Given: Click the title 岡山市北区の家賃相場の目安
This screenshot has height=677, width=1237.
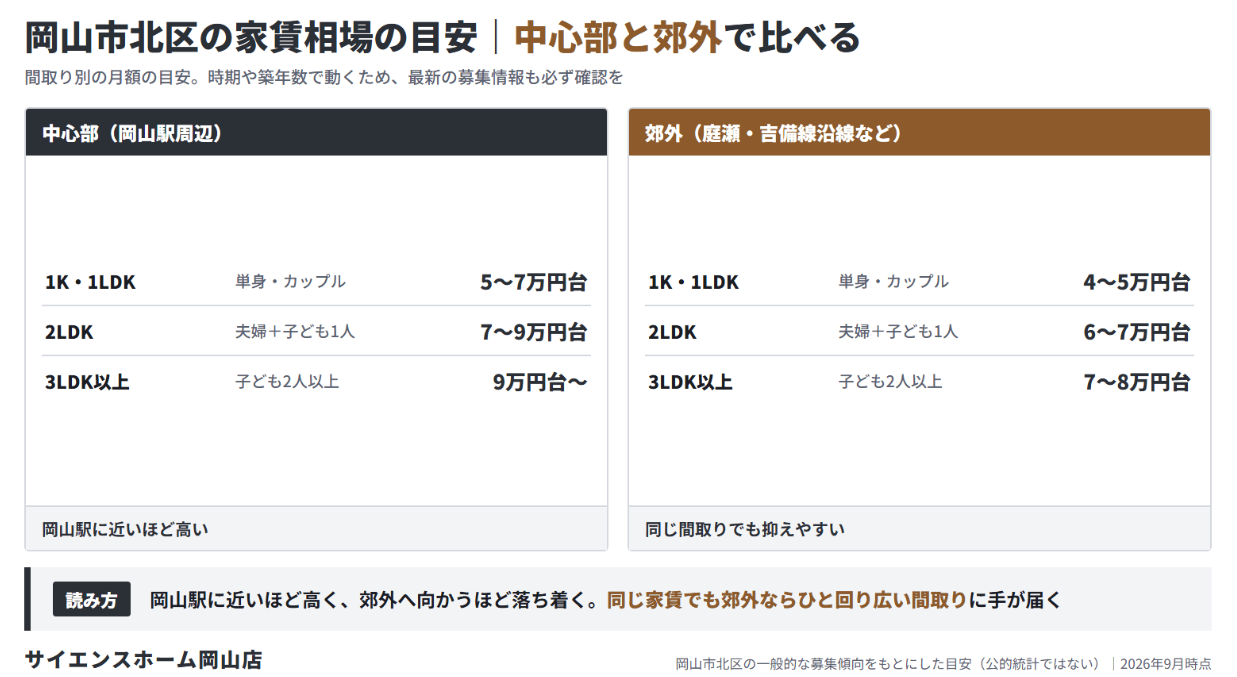Looking at the screenshot, I should coord(250,38).
